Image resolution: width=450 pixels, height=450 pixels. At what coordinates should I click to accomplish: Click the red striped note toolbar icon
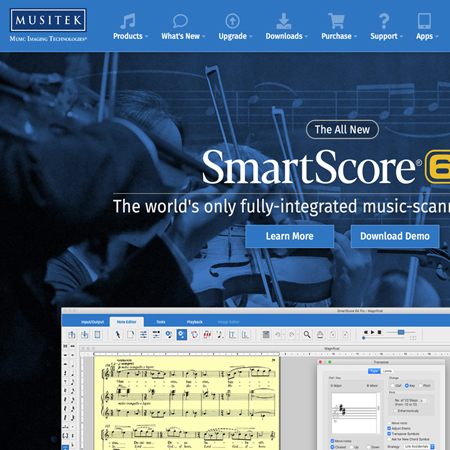[207, 334]
